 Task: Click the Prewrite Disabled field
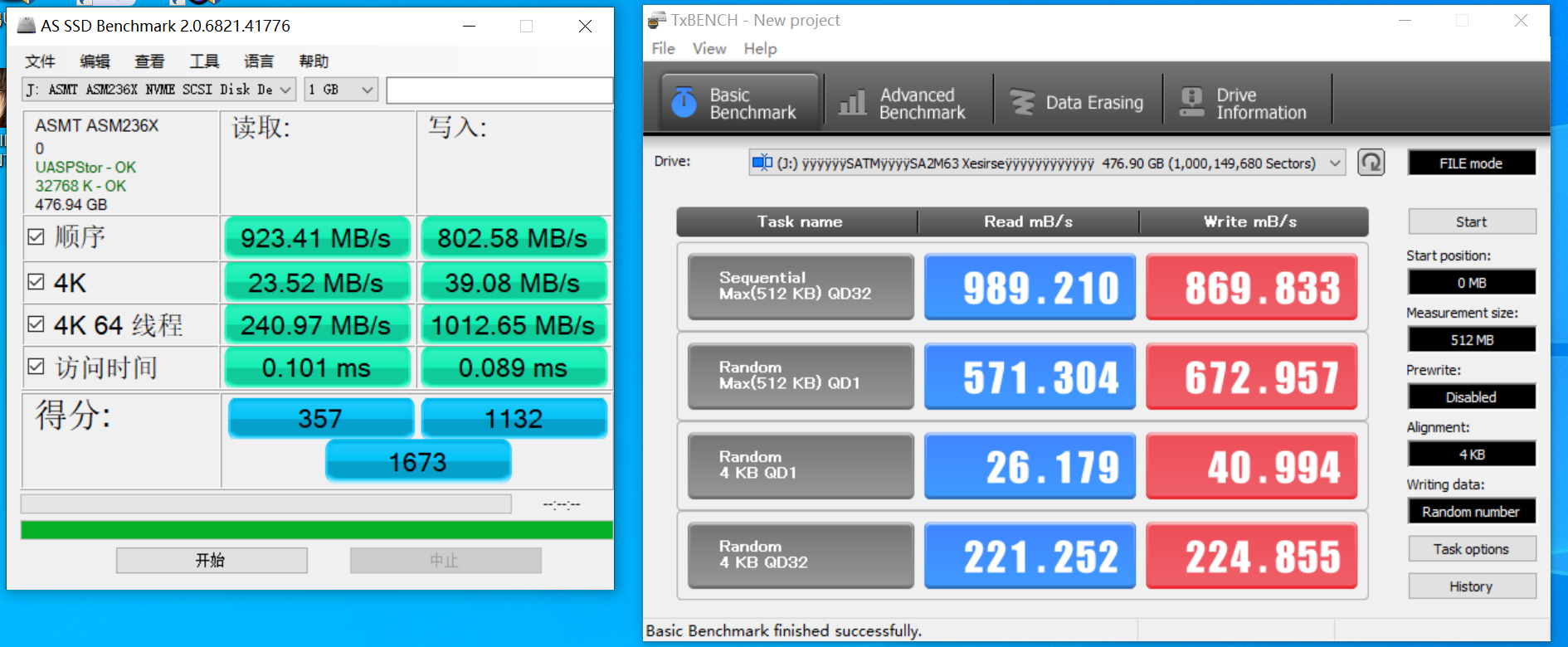[1472, 397]
